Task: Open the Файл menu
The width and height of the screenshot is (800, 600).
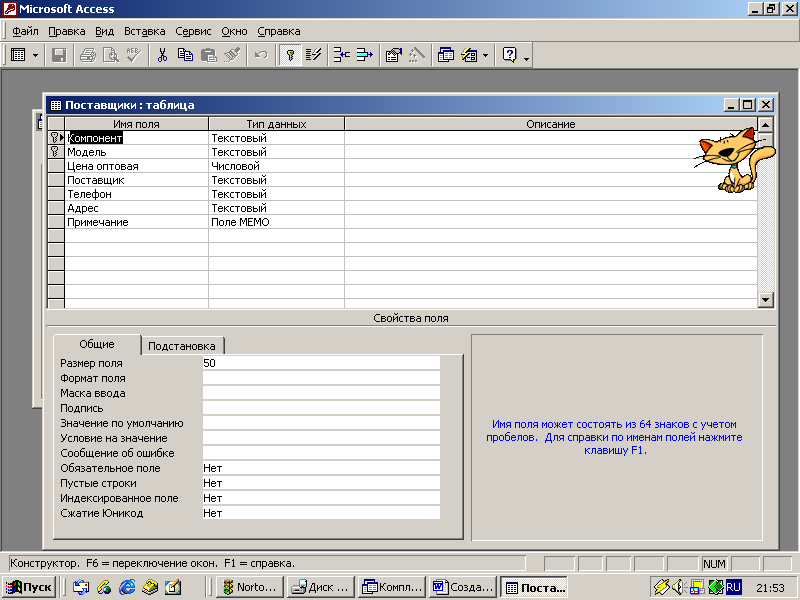Action: pyautogui.click(x=25, y=31)
